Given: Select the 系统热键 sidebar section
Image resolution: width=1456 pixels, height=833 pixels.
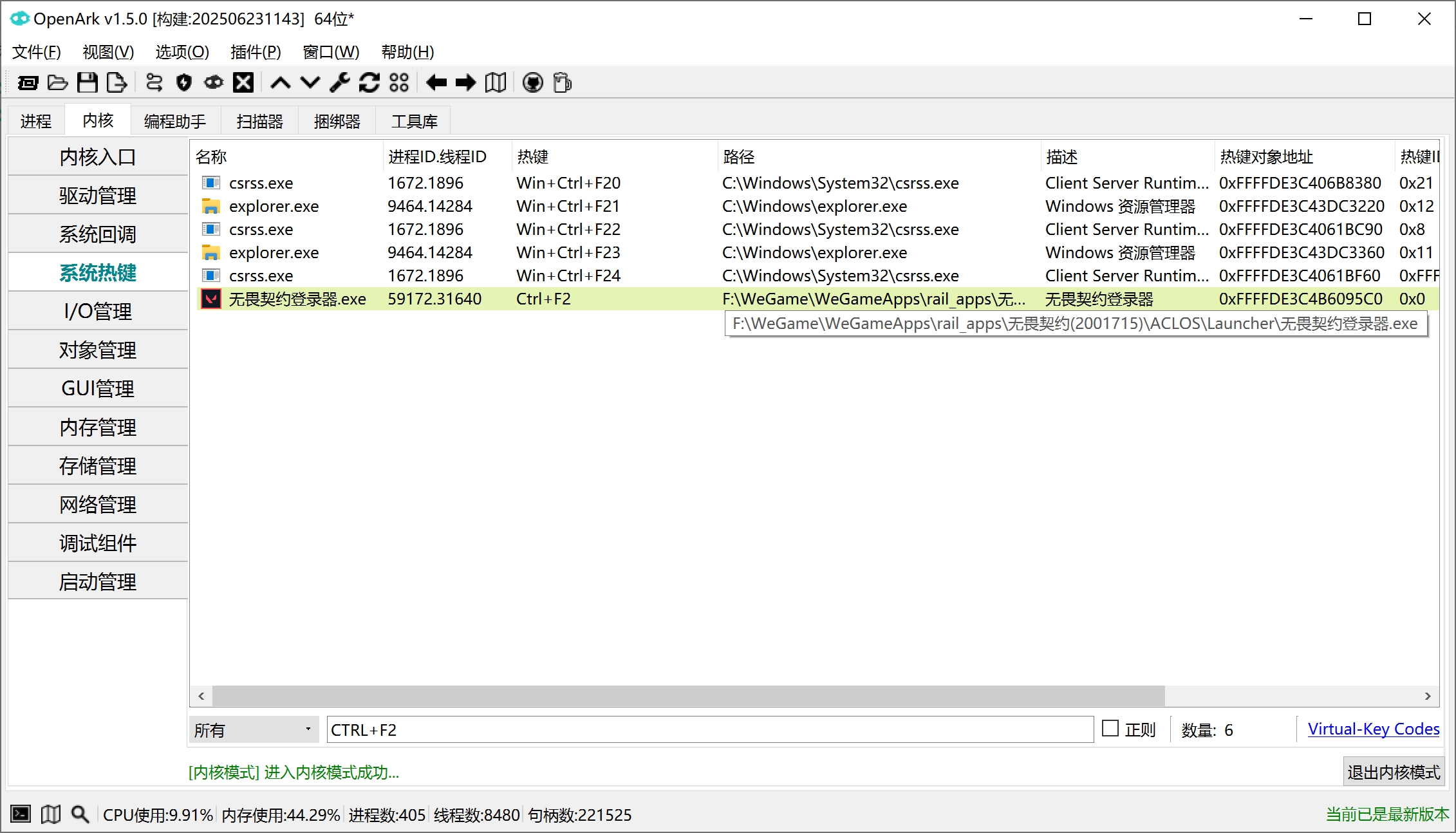Looking at the screenshot, I should (98, 272).
